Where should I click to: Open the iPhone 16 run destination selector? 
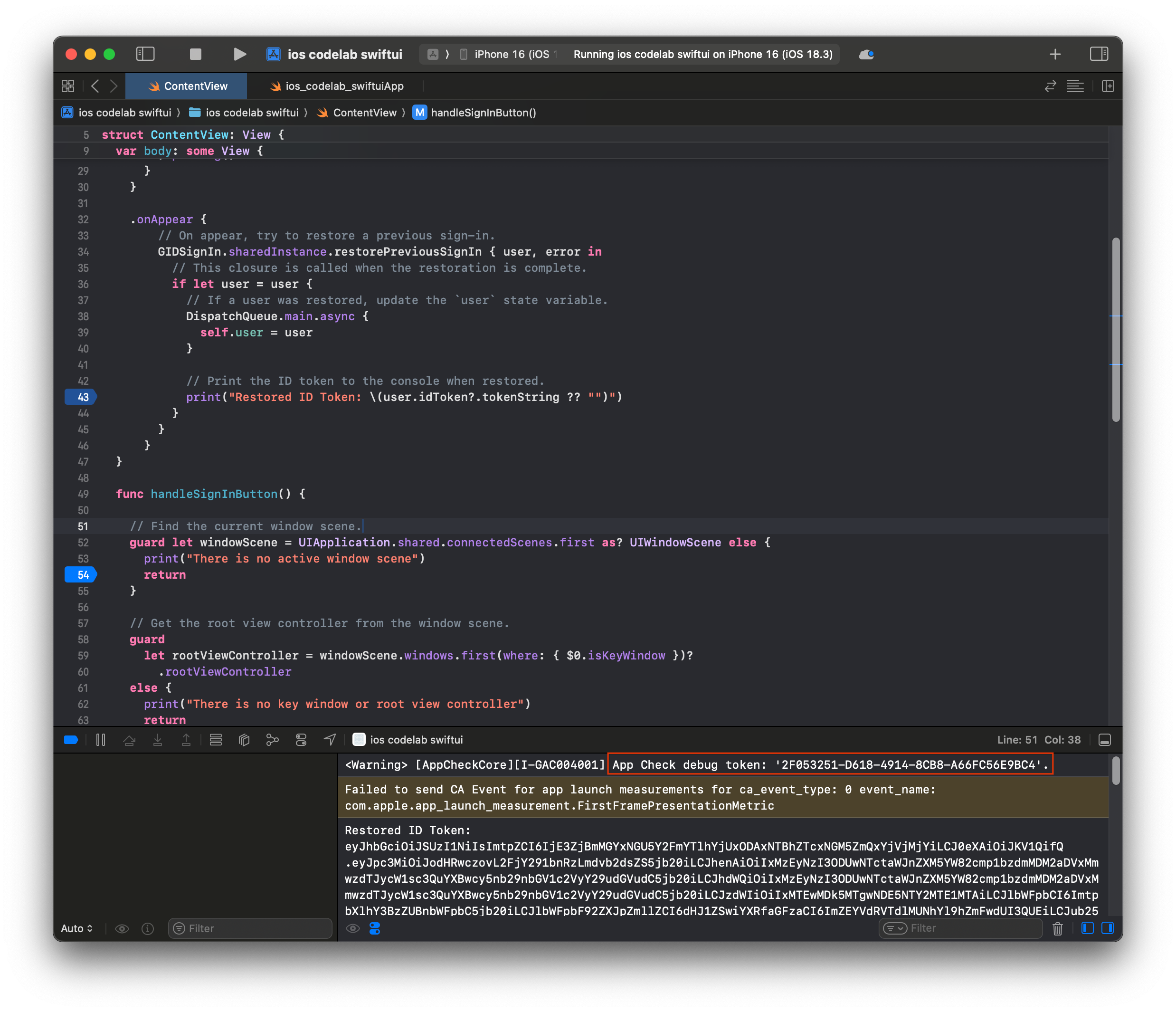[x=508, y=54]
